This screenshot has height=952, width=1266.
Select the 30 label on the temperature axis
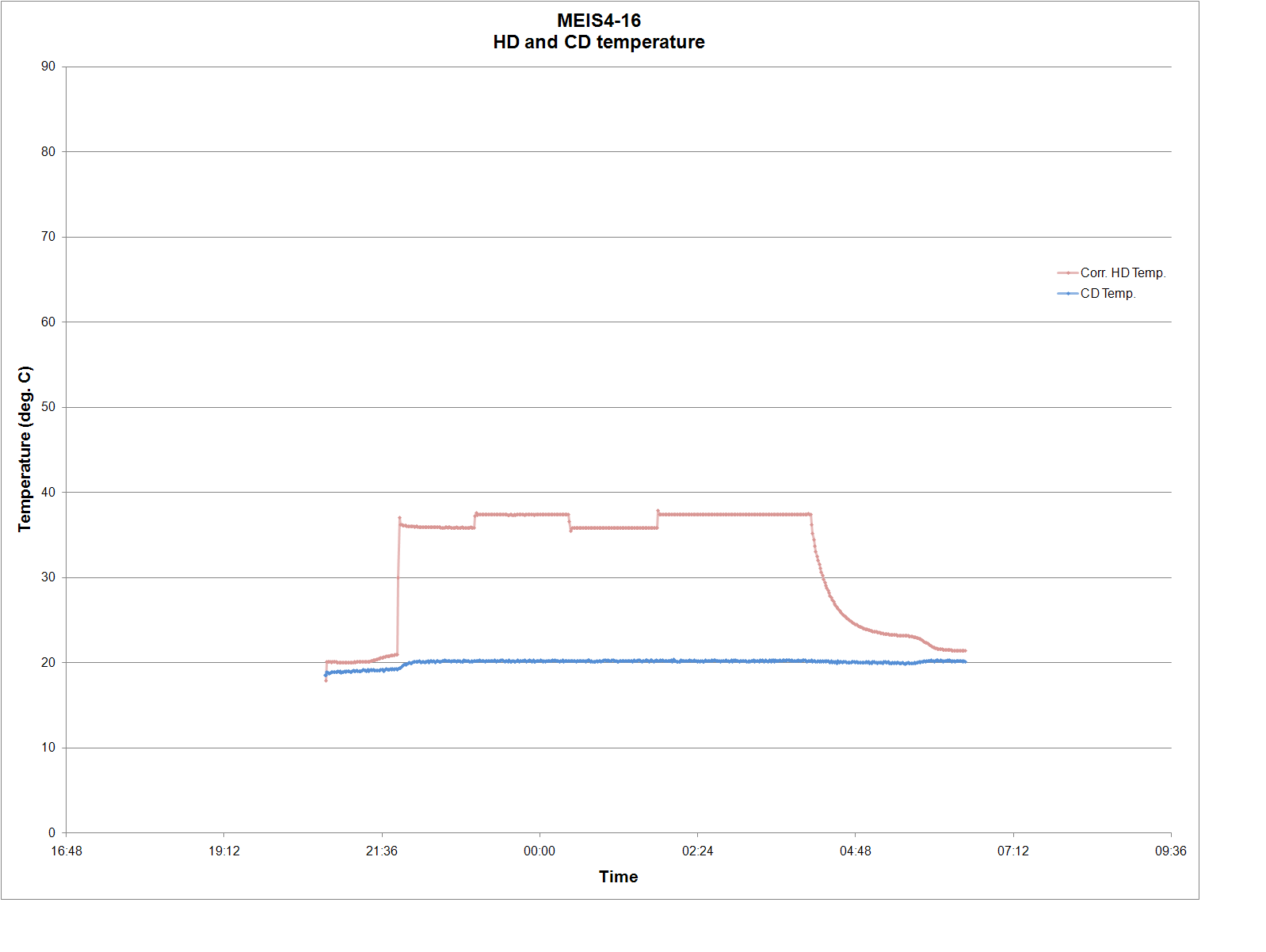coord(48,577)
